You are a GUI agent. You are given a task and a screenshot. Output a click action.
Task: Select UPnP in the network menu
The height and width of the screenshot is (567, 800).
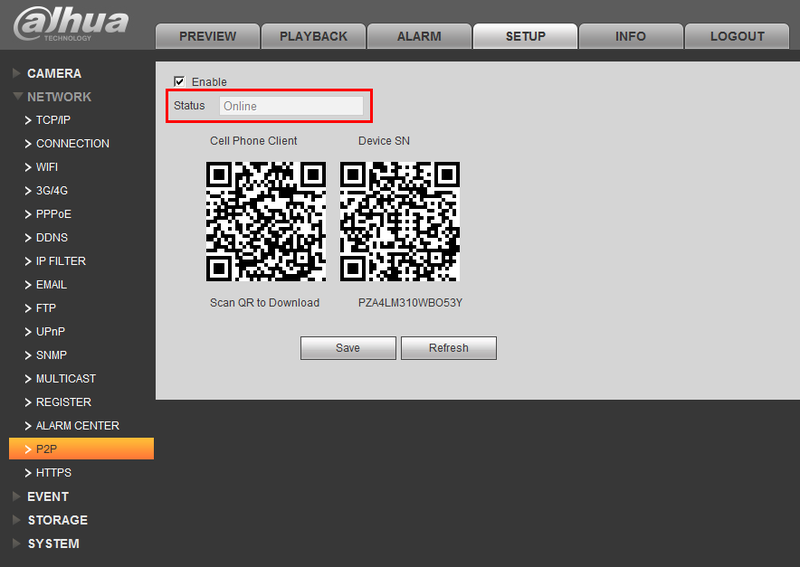pos(51,332)
